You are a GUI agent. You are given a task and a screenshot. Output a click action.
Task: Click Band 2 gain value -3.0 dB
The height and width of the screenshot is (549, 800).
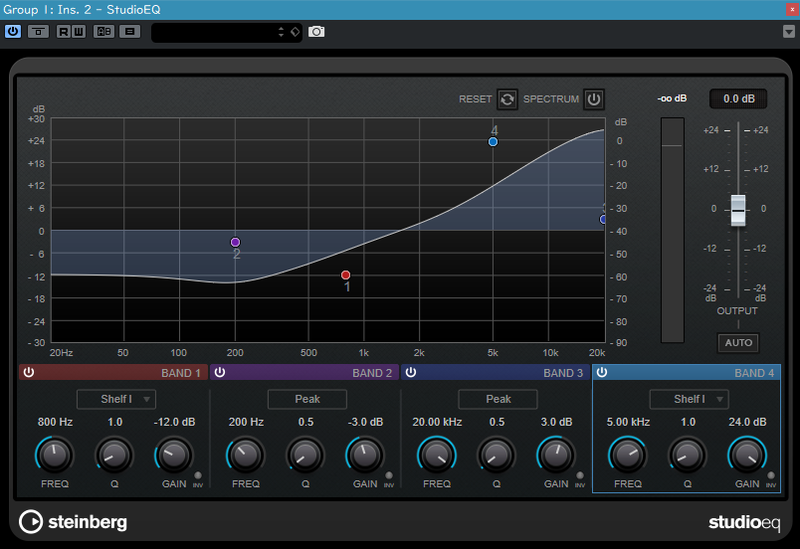[x=365, y=422]
